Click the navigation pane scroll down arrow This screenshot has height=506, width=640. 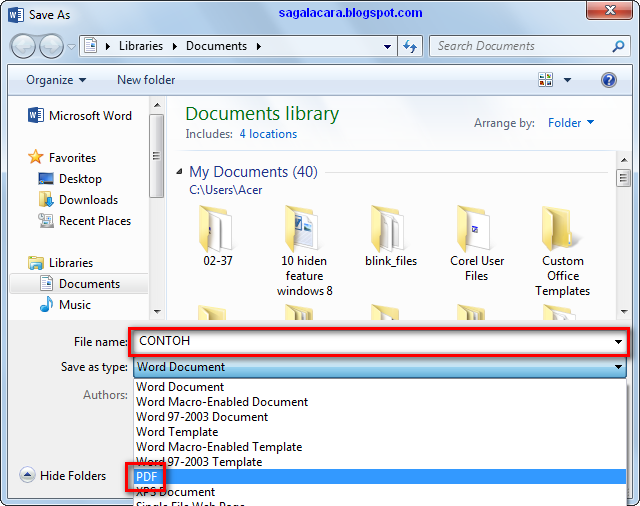click(157, 312)
